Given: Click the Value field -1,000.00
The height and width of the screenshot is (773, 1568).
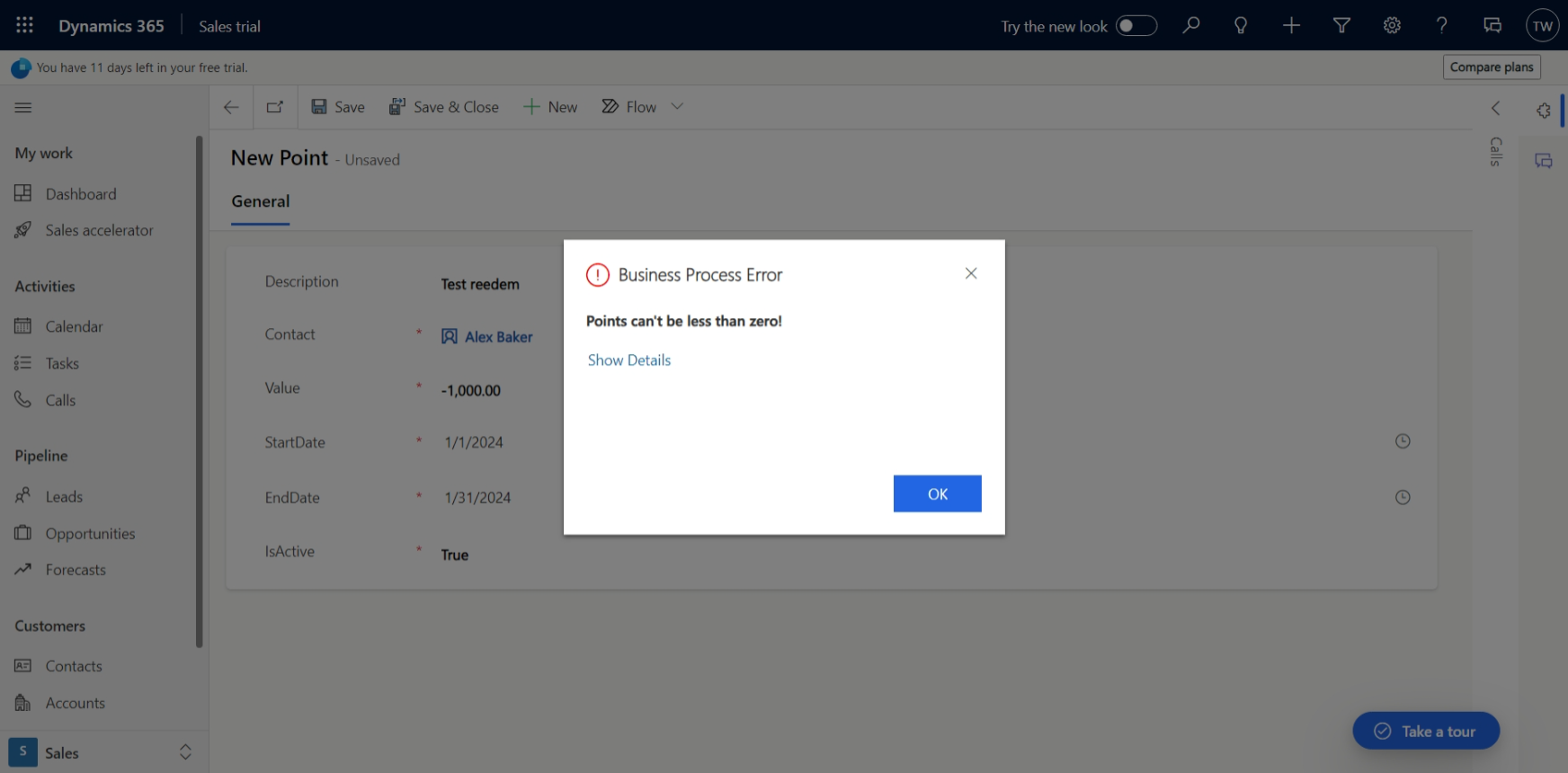Looking at the screenshot, I should (471, 390).
